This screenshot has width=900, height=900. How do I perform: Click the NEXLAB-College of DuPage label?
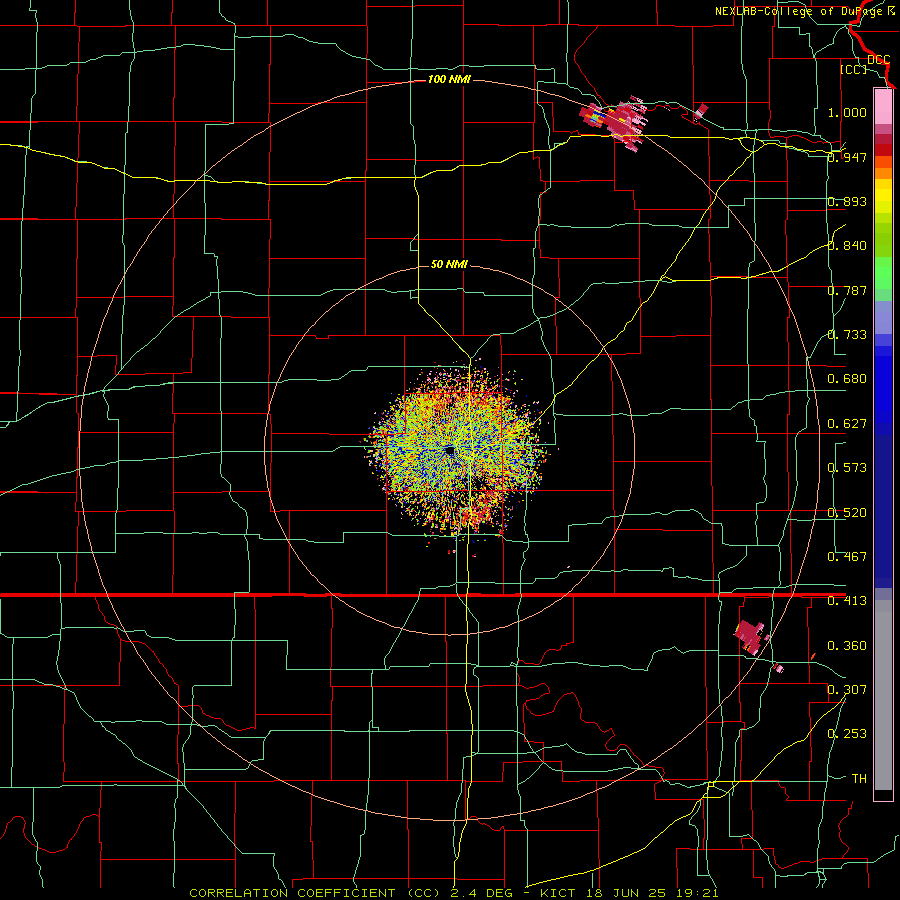(798, 11)
